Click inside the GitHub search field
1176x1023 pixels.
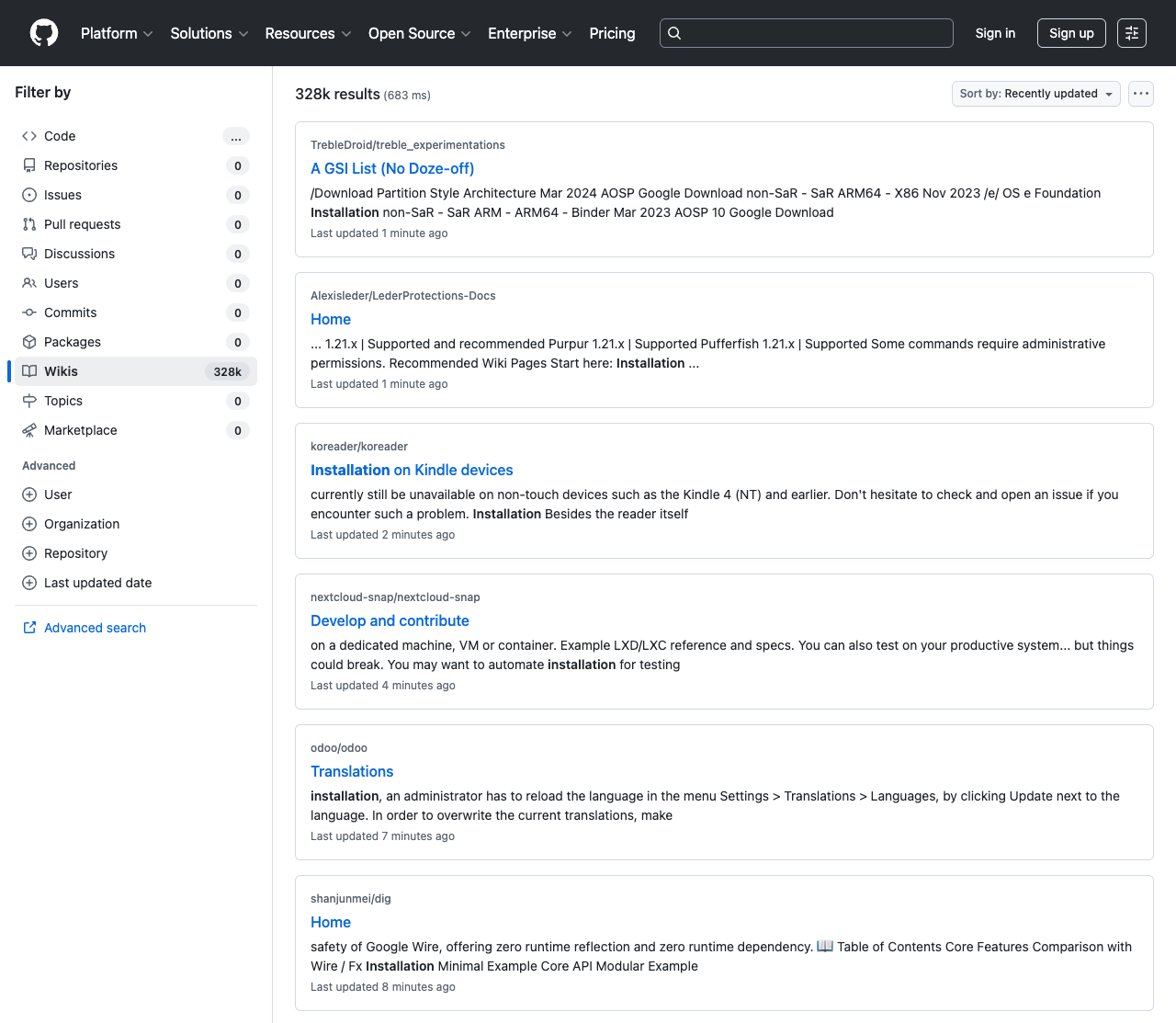[807, 33]
